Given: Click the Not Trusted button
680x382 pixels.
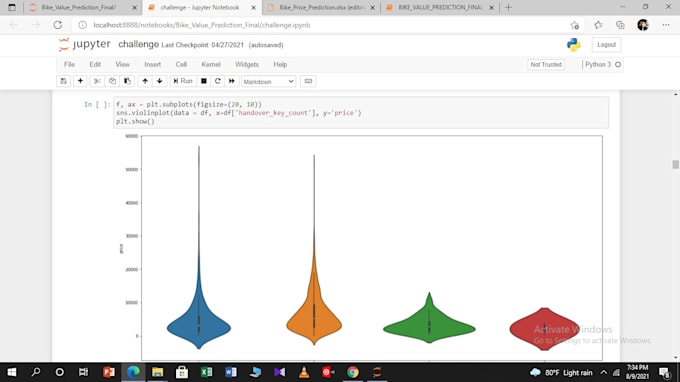Looking at the screenshot, I should pos(546,65).
